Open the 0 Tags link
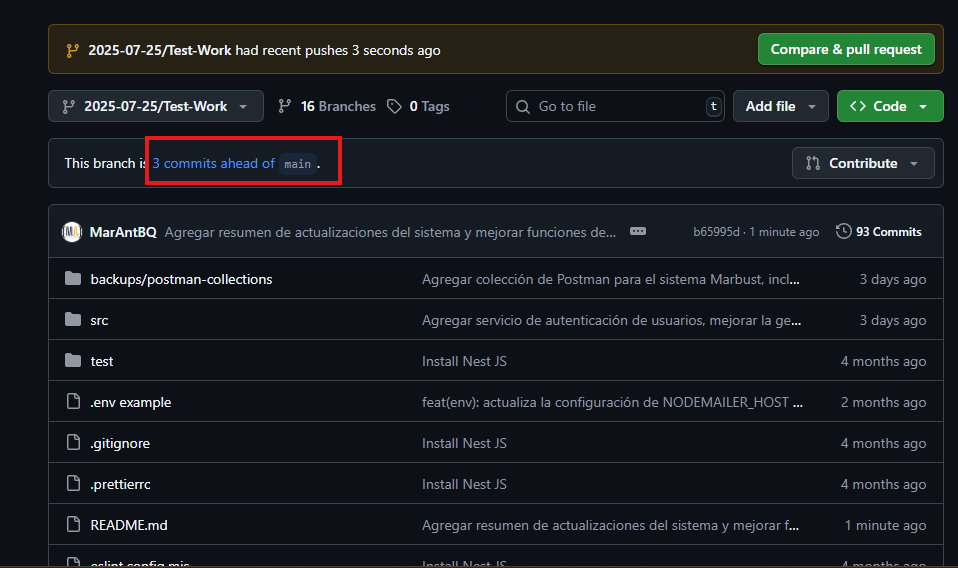The height and width of the screenshot is (568, 958). [419, 106]
